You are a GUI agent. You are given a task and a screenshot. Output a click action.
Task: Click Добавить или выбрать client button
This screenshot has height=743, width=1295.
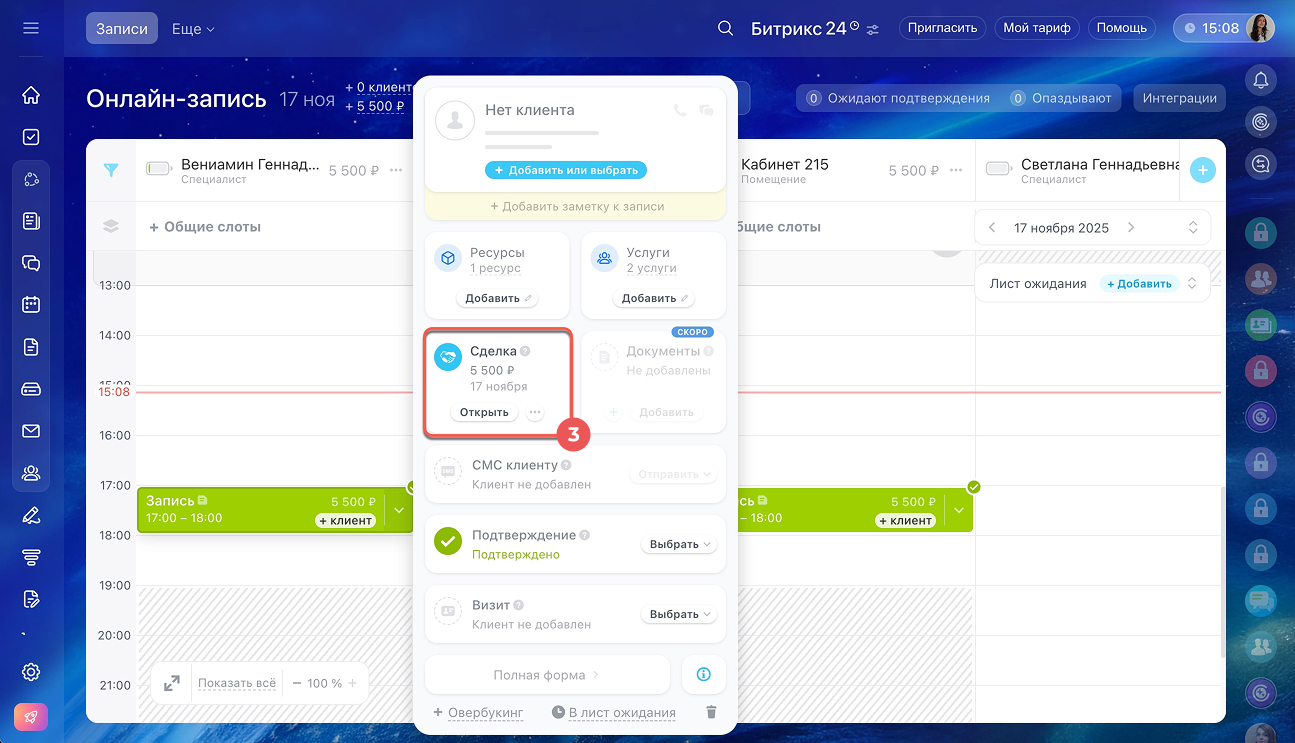point(566,170)
